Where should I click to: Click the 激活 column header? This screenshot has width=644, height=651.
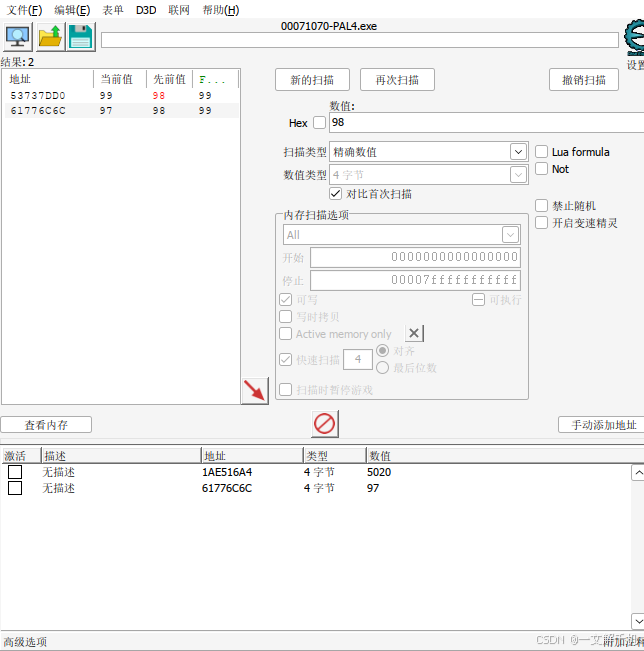coord(21,456)
